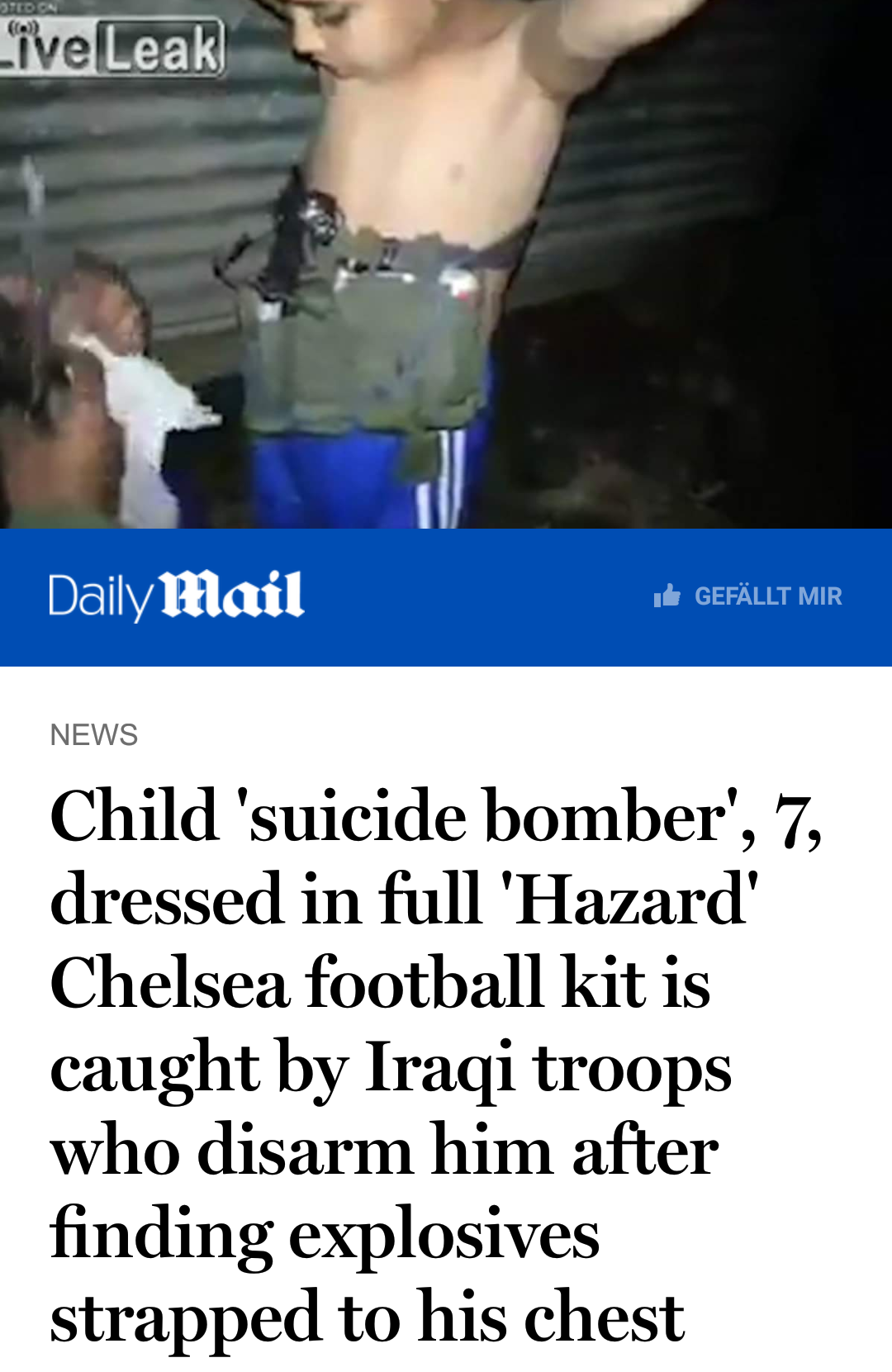Click the 'Daily' word in the logo
This screenshot has width=892, height=1372.
(102, 597)
